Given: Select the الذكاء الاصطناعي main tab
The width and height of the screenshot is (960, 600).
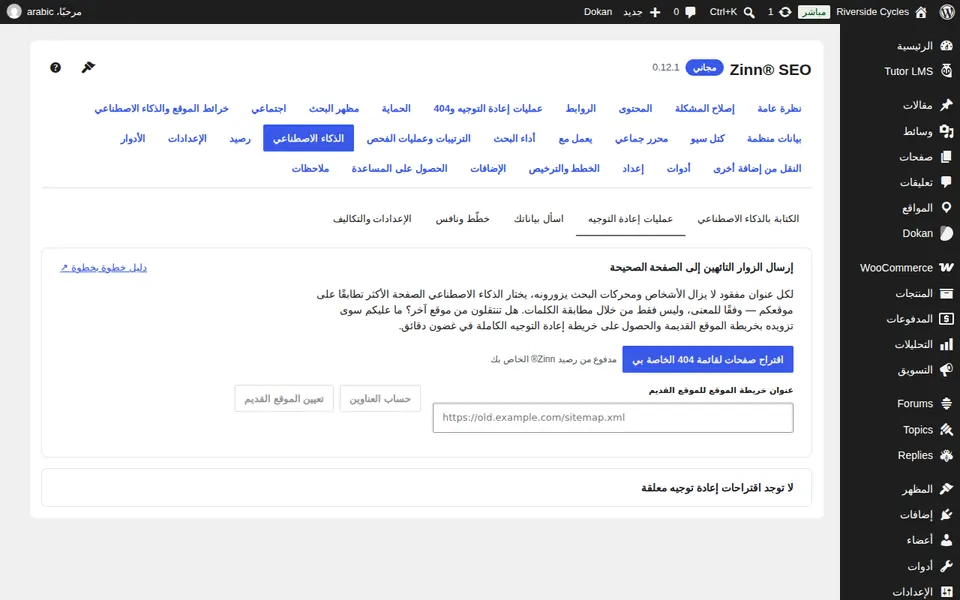Looking at the screenshot, I should pyautogui.click(x=308, y=138).
